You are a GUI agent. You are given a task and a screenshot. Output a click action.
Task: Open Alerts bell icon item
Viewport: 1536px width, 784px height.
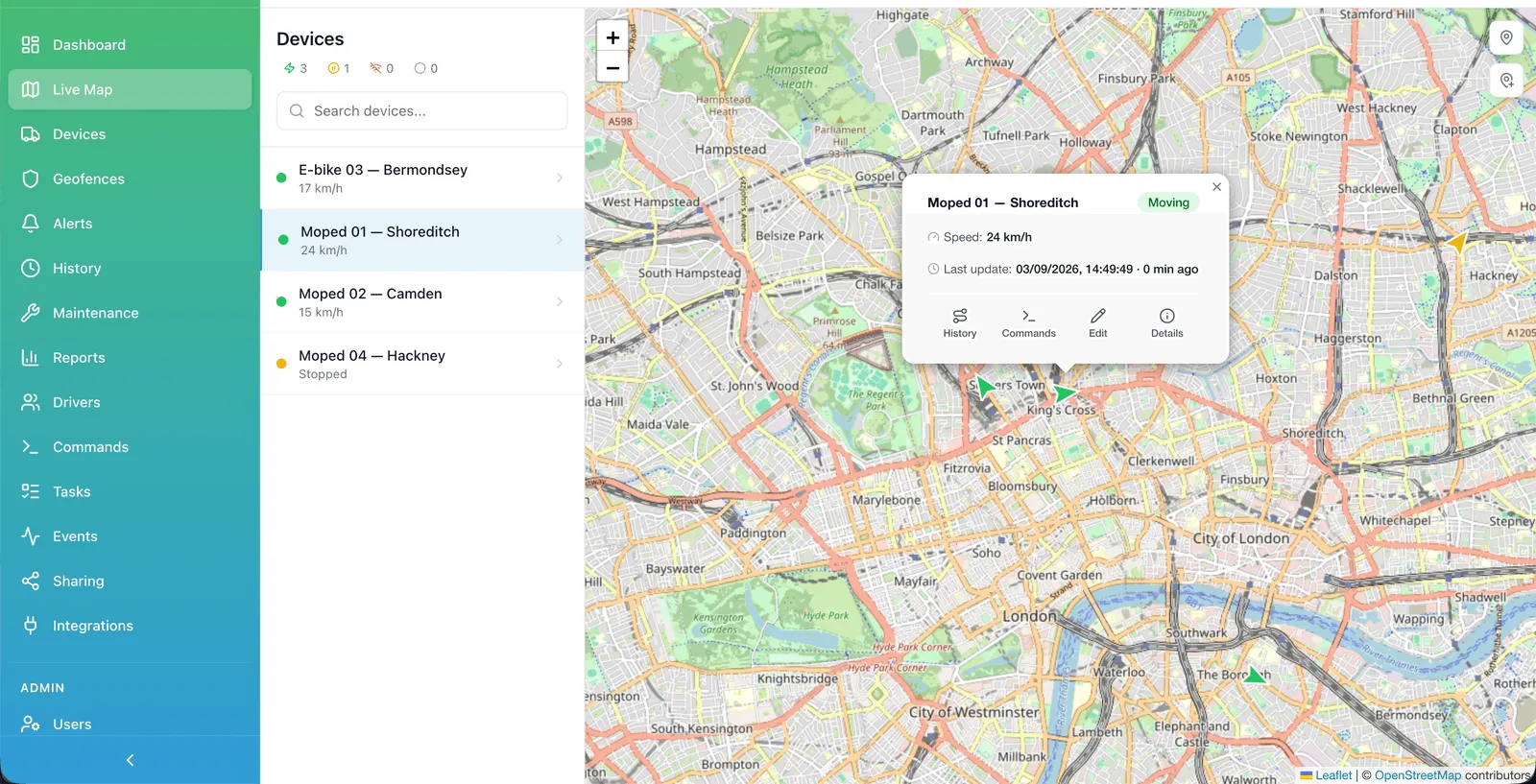pos(130,224)
